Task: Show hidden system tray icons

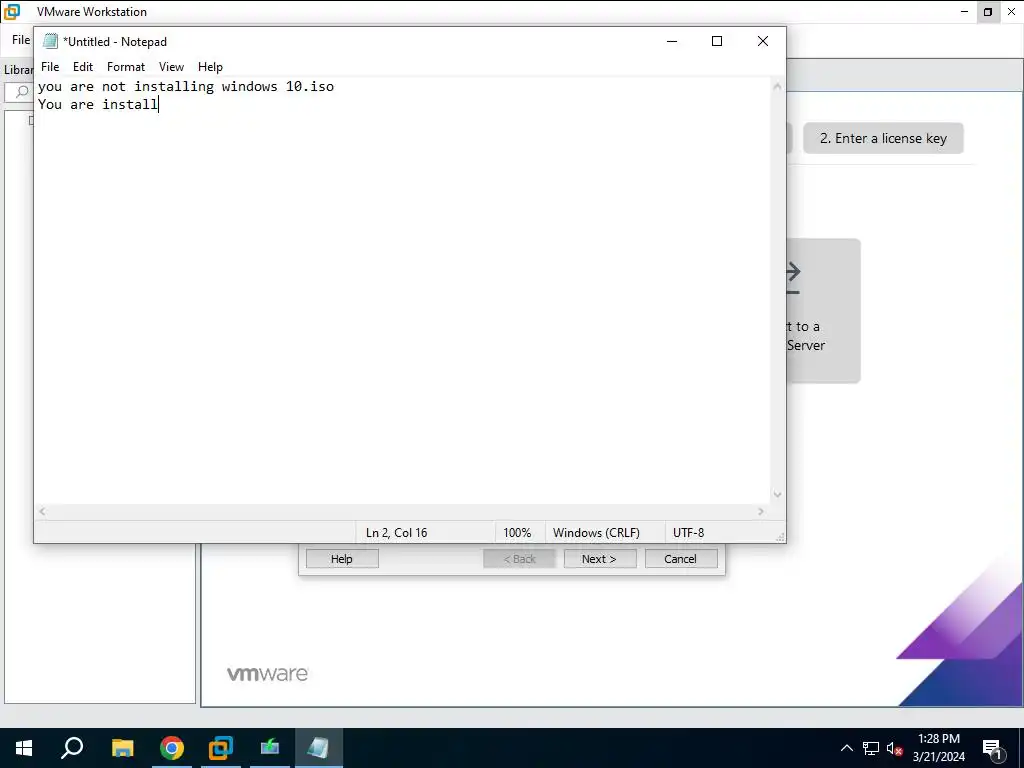Action: (846, 748)
